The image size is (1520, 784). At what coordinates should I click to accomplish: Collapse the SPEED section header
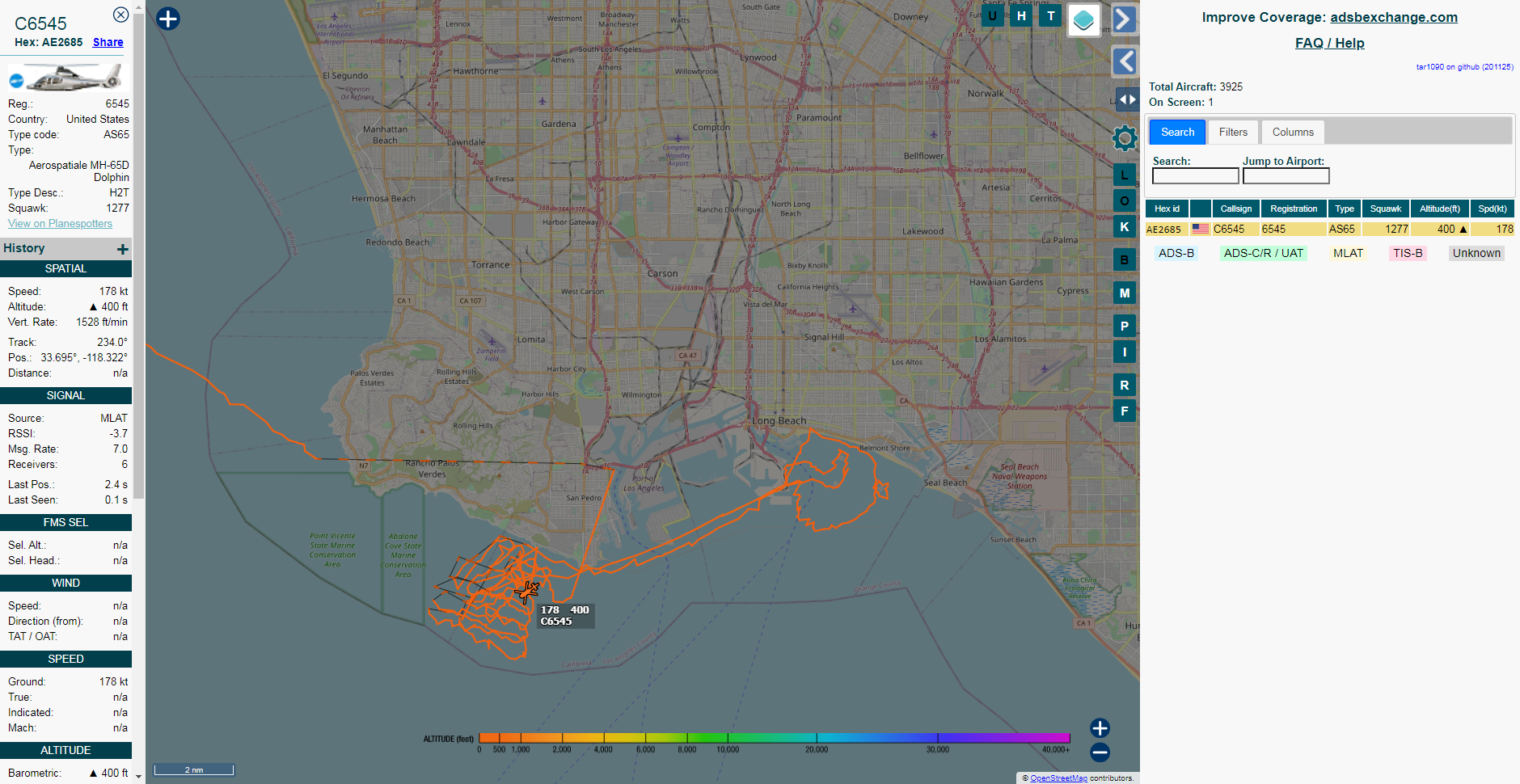(x=65, y=659)
